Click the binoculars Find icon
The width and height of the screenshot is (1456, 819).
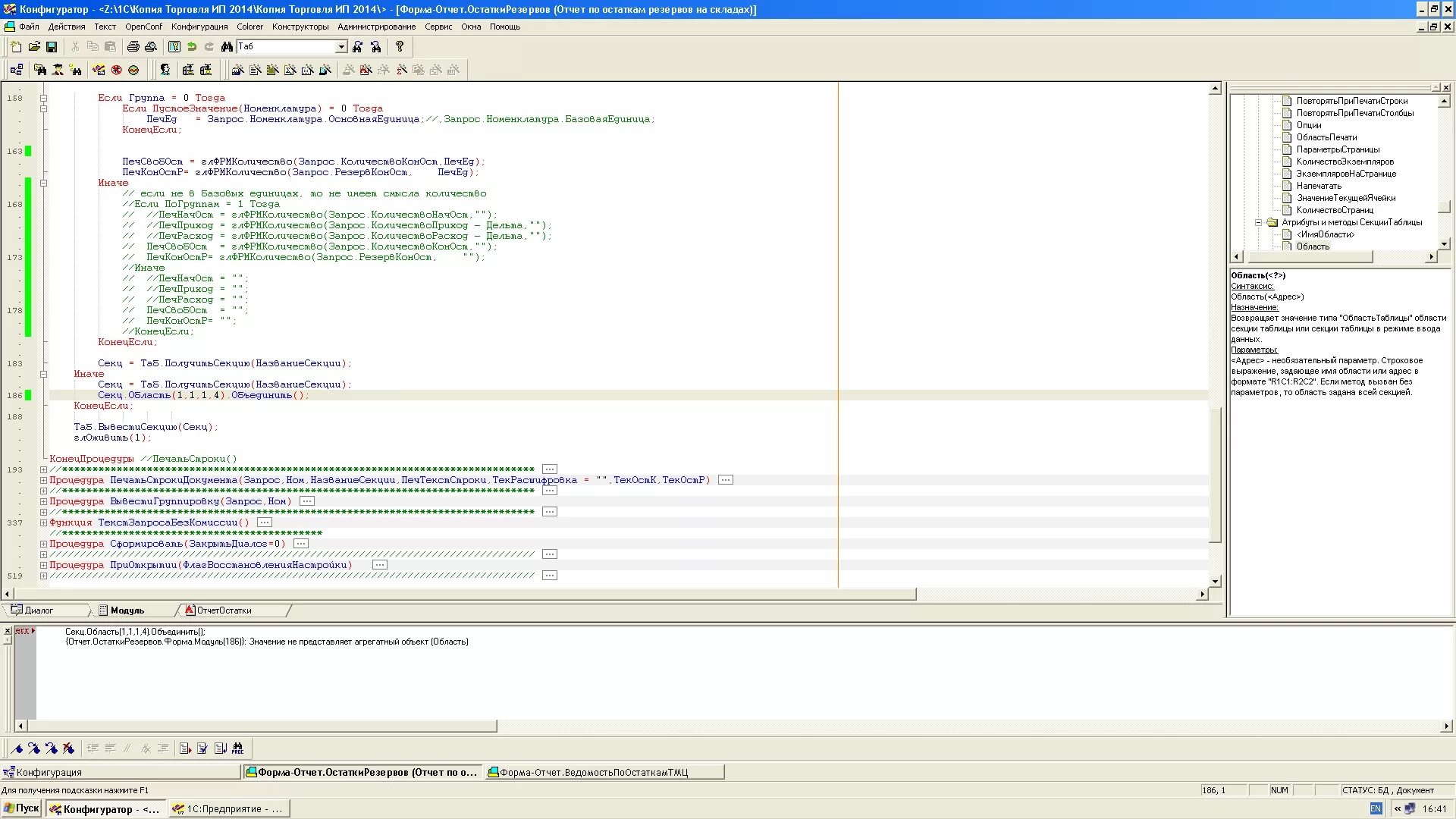[x=227, y=47]
